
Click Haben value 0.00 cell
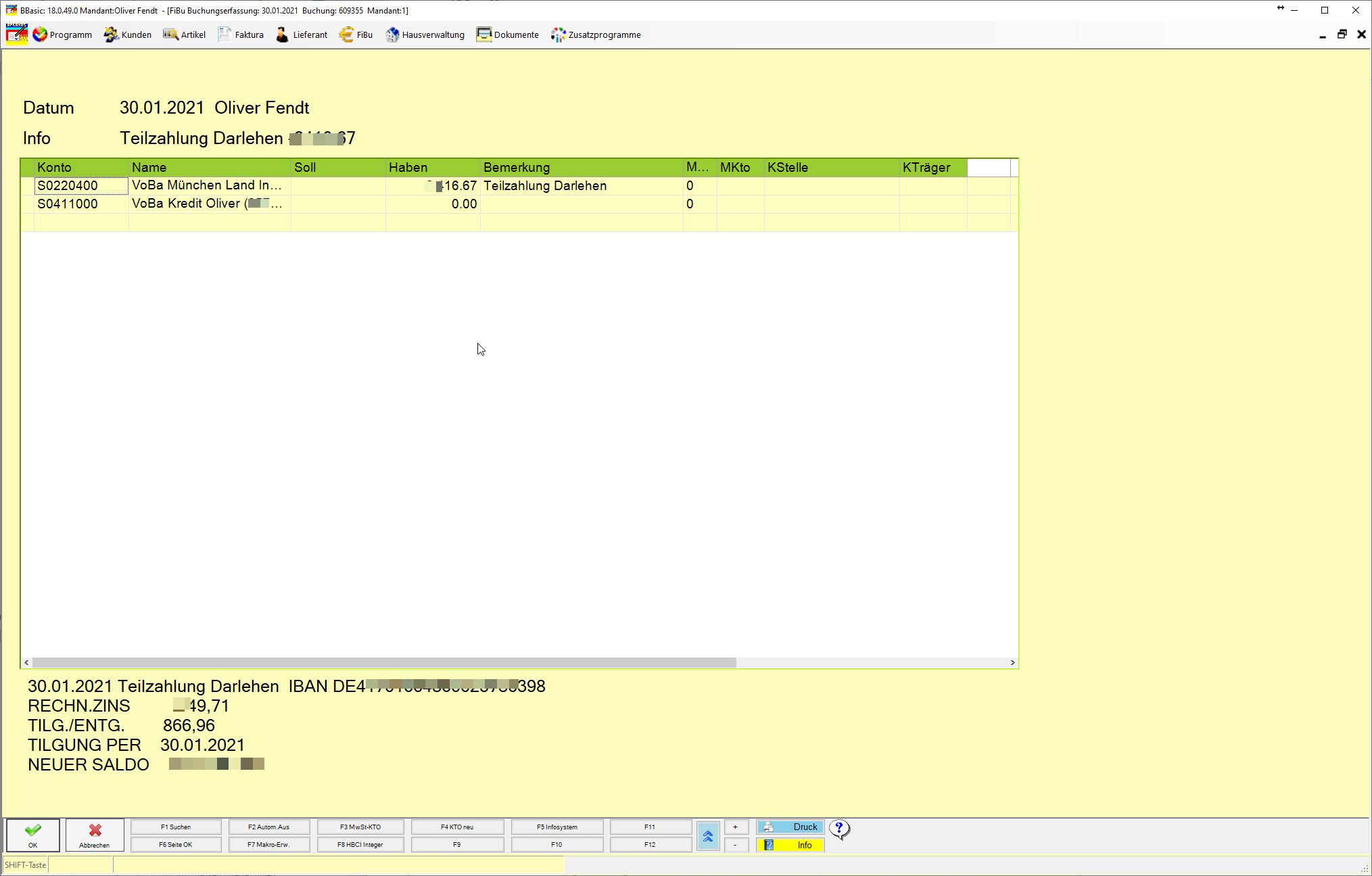click(433, 204)
